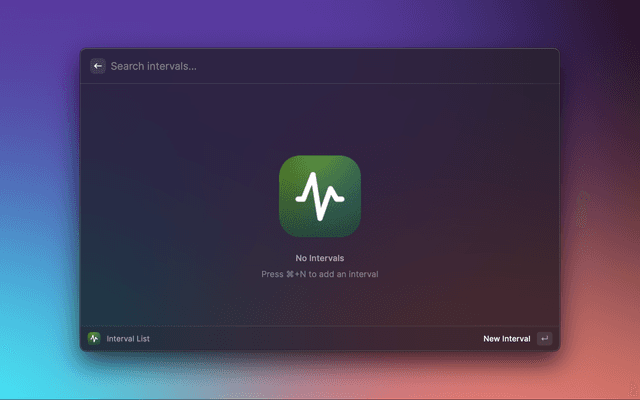The width and height of the screenshot is (640, 400).
Task: Click the small Interval List footer icon
Action: 94,339
